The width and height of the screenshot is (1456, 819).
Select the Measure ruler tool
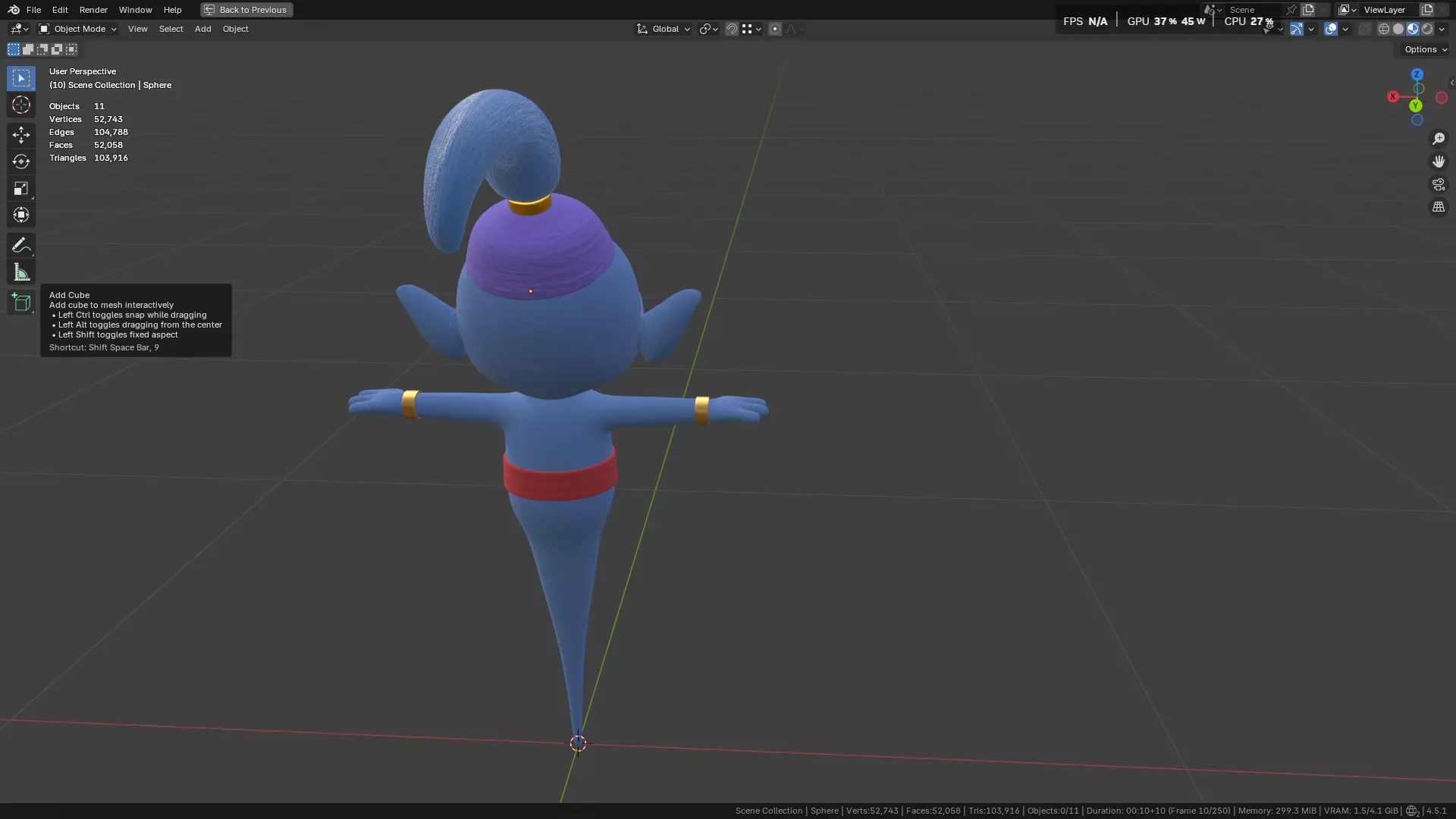(20, 272)
